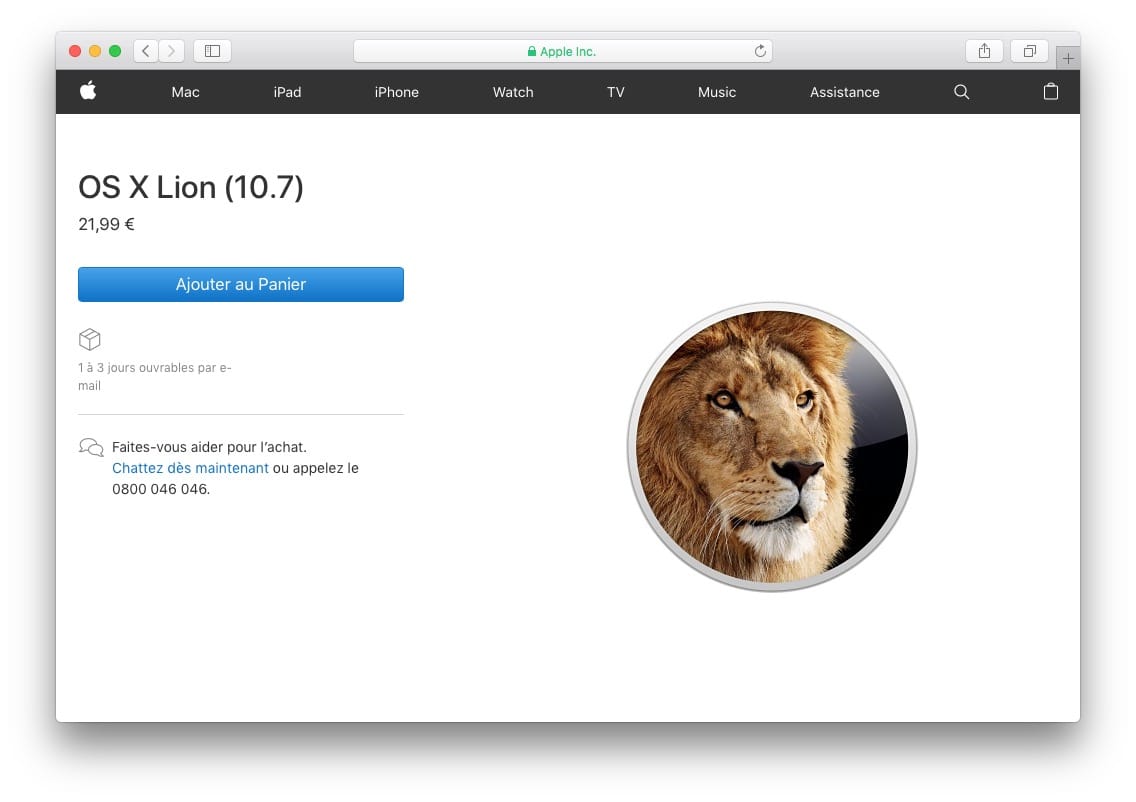Click the green lock icon in address bar

(532, 51)
